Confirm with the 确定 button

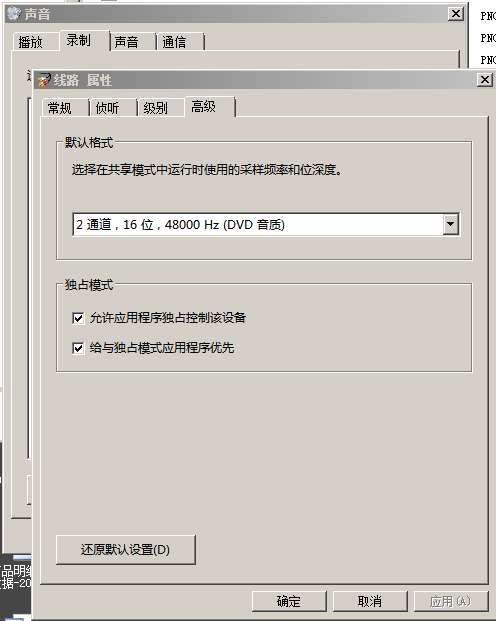(289, 601)
